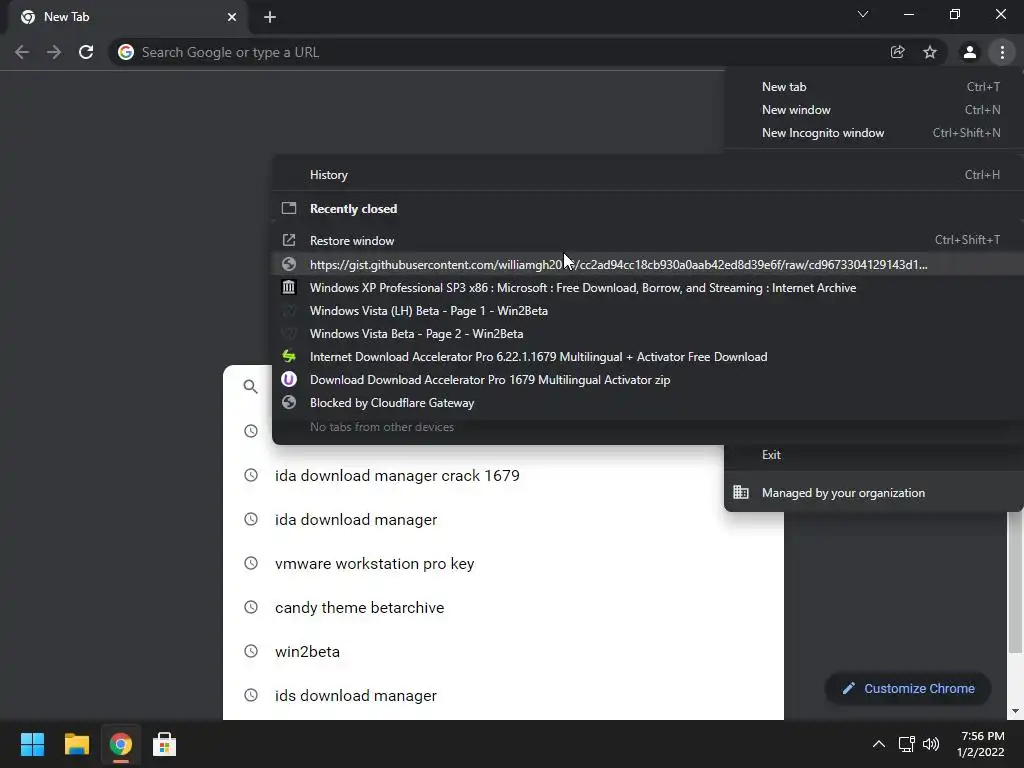Reopen Internet Download Accelerator Pro 6.22.1.1679 page
Image resolution: width=1024 pixels, height=768 pixels.
(648, 357)
